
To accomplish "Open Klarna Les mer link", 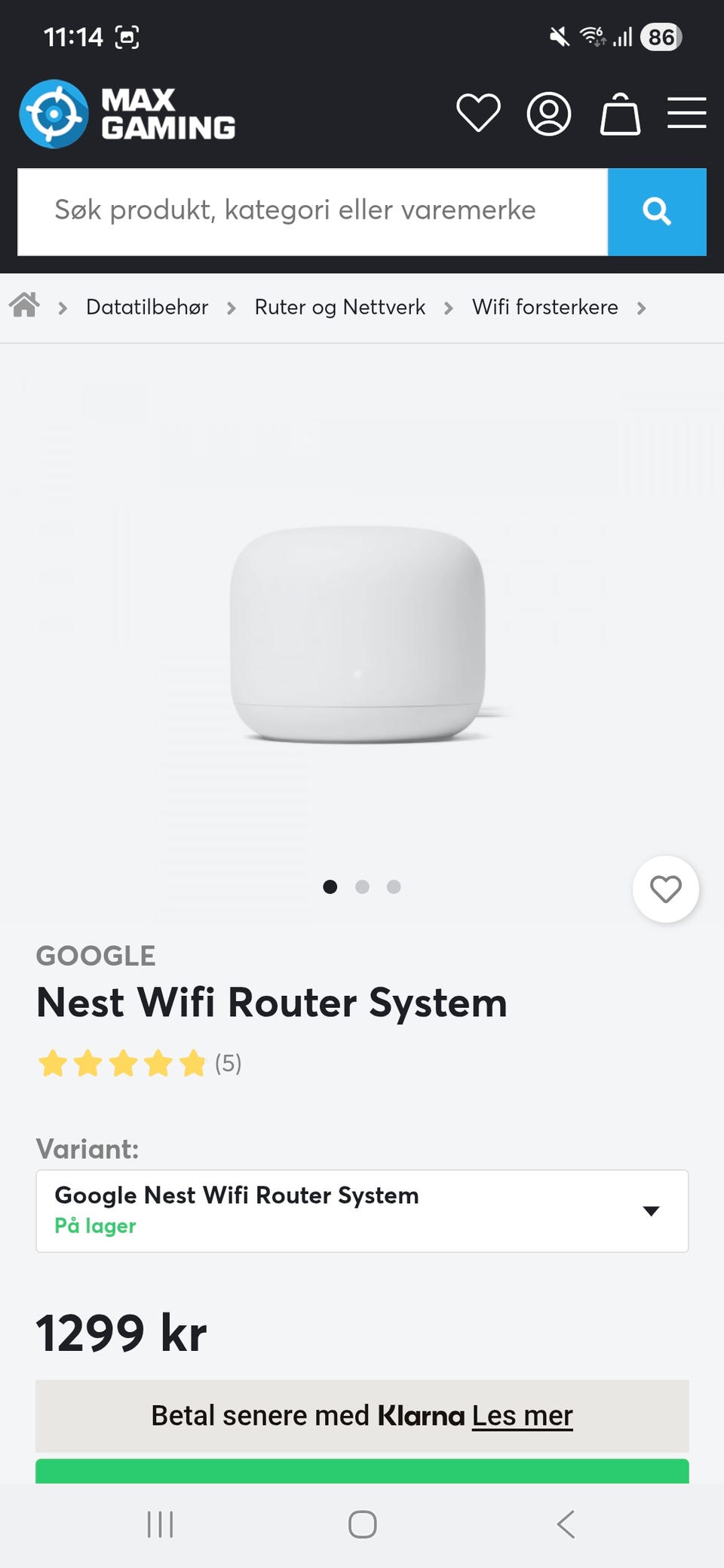I will click(523, 1416).
